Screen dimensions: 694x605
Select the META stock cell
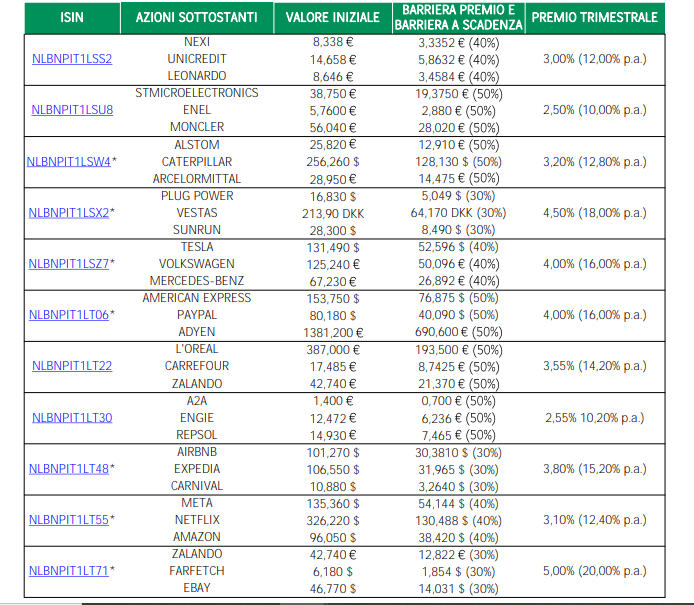tap(197, 503)
